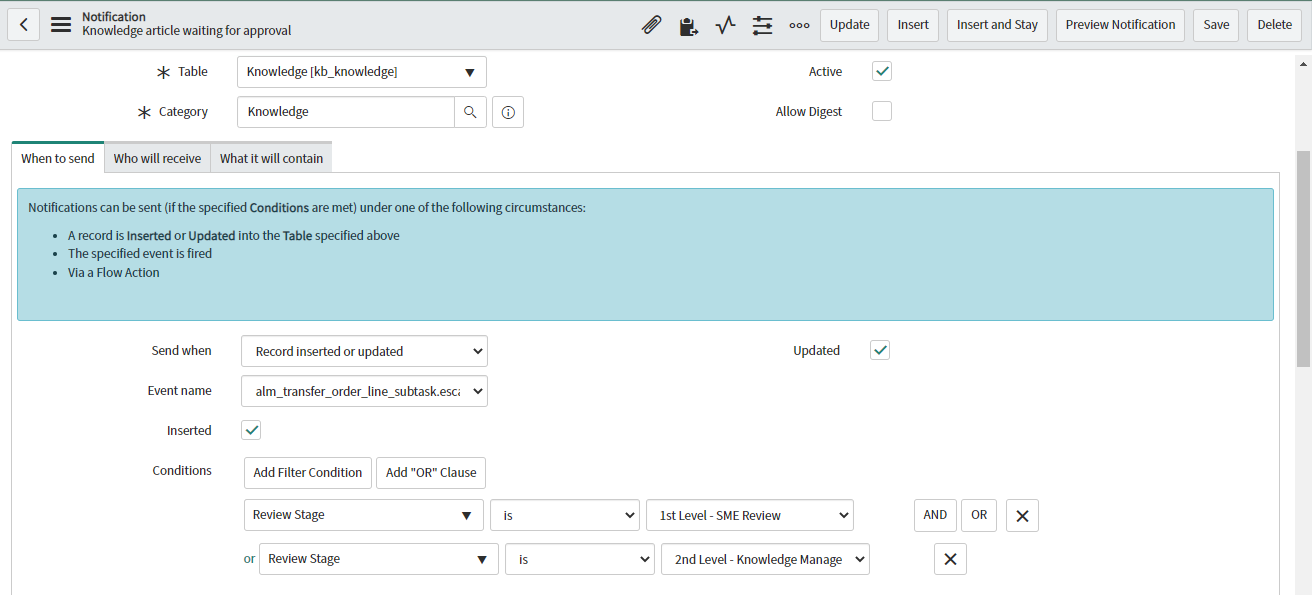Open attachments via the paperclip icon
1312x595 pixels.
point(652,25)
